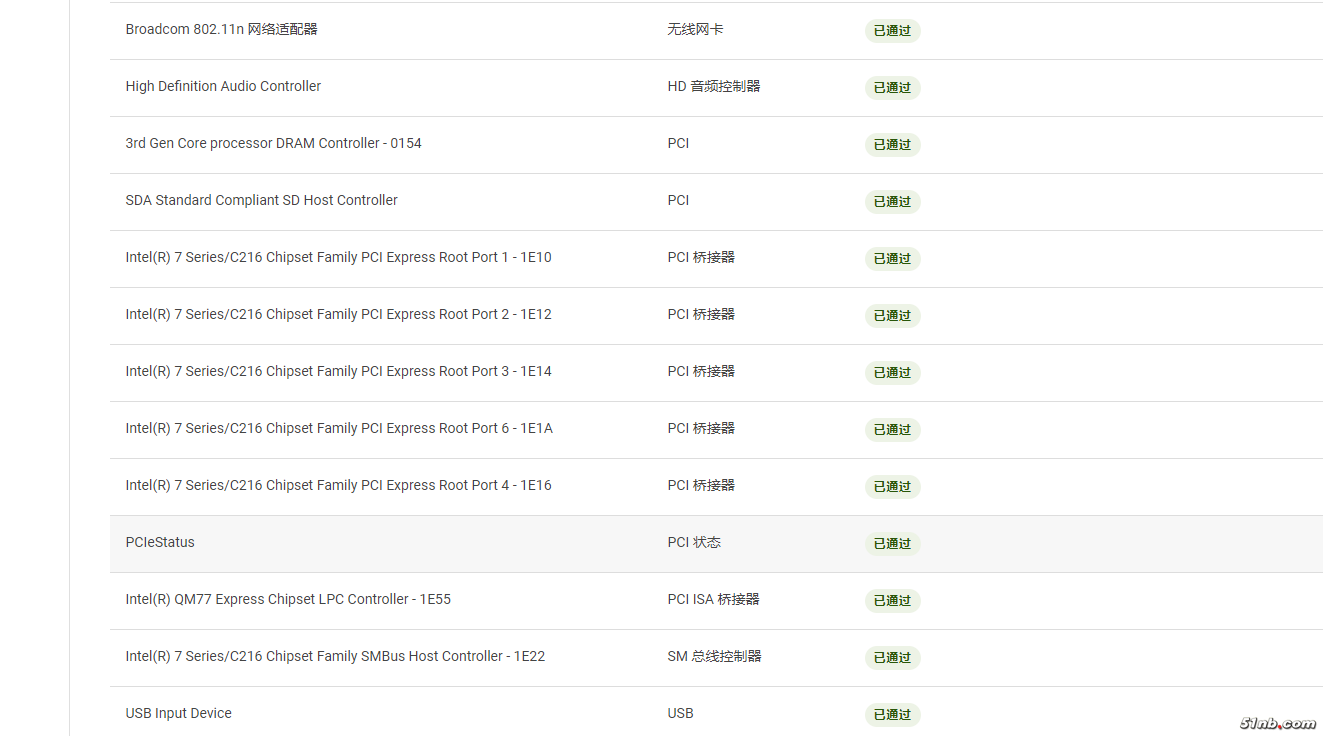Click the USB Input Device entry
The image size is (1323, 736).
(178, 714)
